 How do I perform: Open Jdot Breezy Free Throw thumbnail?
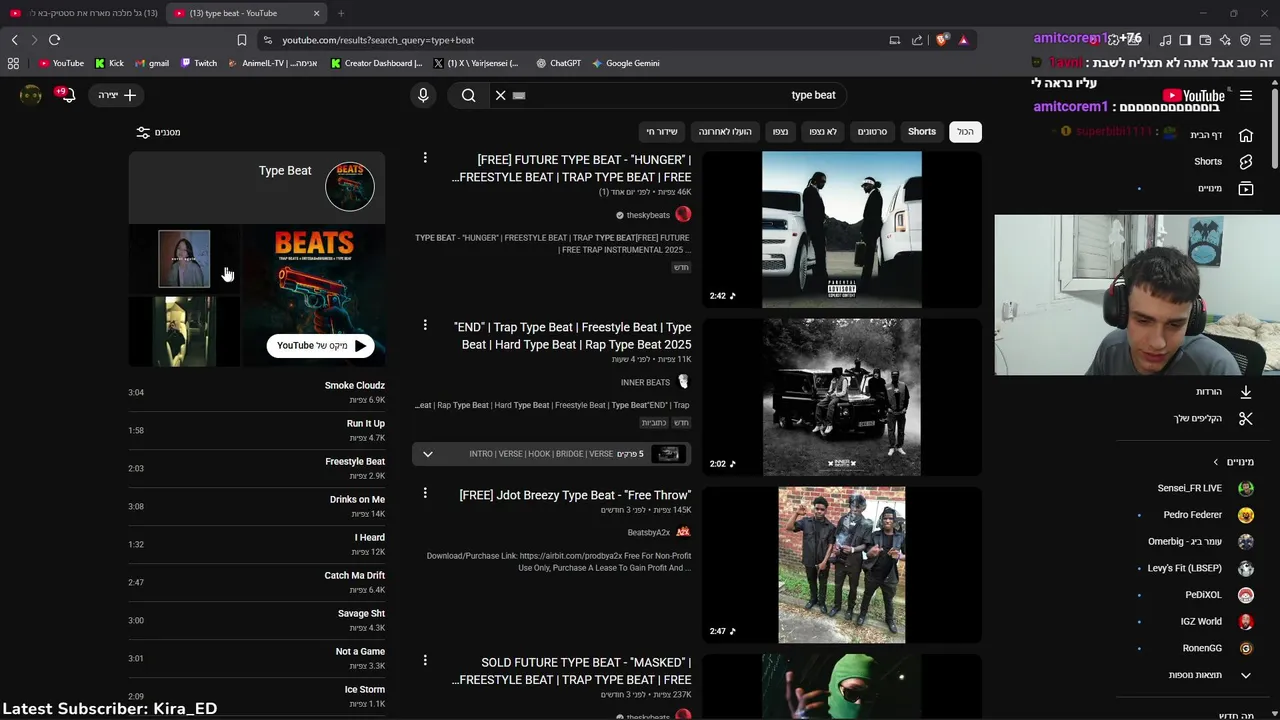tap(842, 565)
